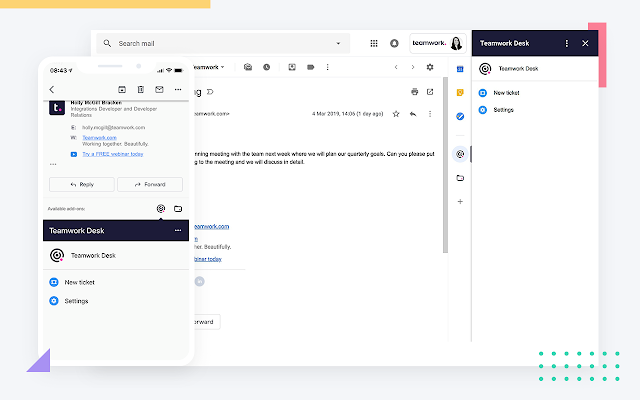The image size is (640, 400).
Task: Open desktop toolbar more options dots
Action: pyautogui.click(x=327, y=67)
